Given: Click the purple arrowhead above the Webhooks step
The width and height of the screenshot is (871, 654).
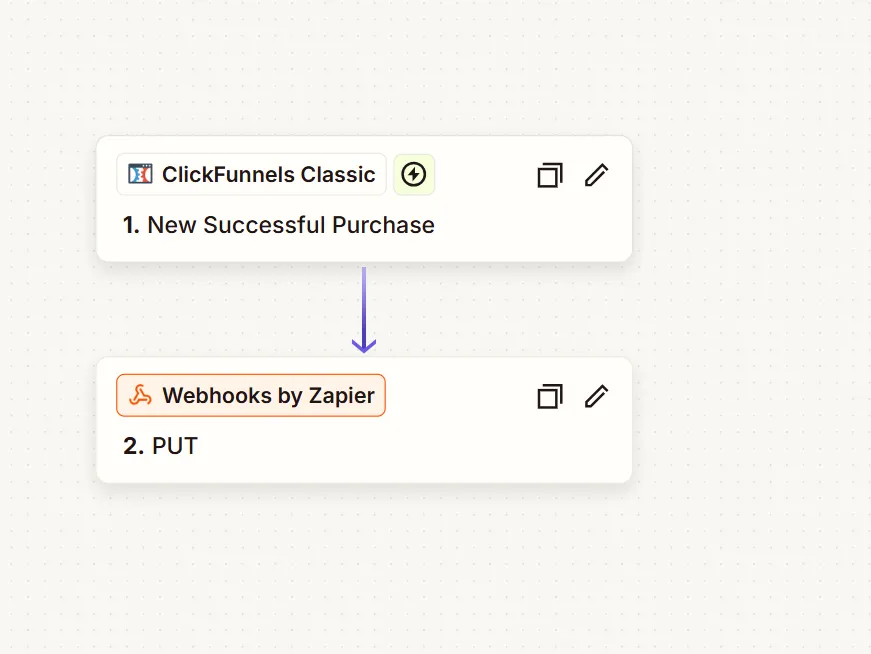Looking at the screenshot, I should [364, 345].
